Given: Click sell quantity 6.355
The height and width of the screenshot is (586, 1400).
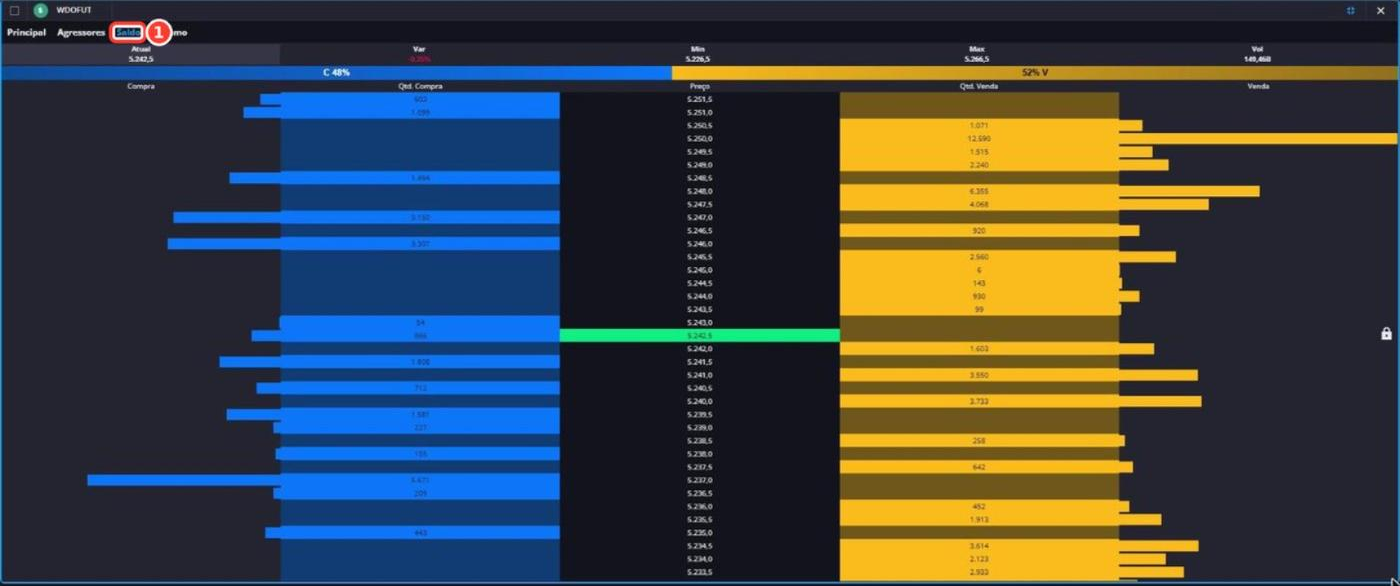Looking at the screenshot, I should click(x=979, y=191).
